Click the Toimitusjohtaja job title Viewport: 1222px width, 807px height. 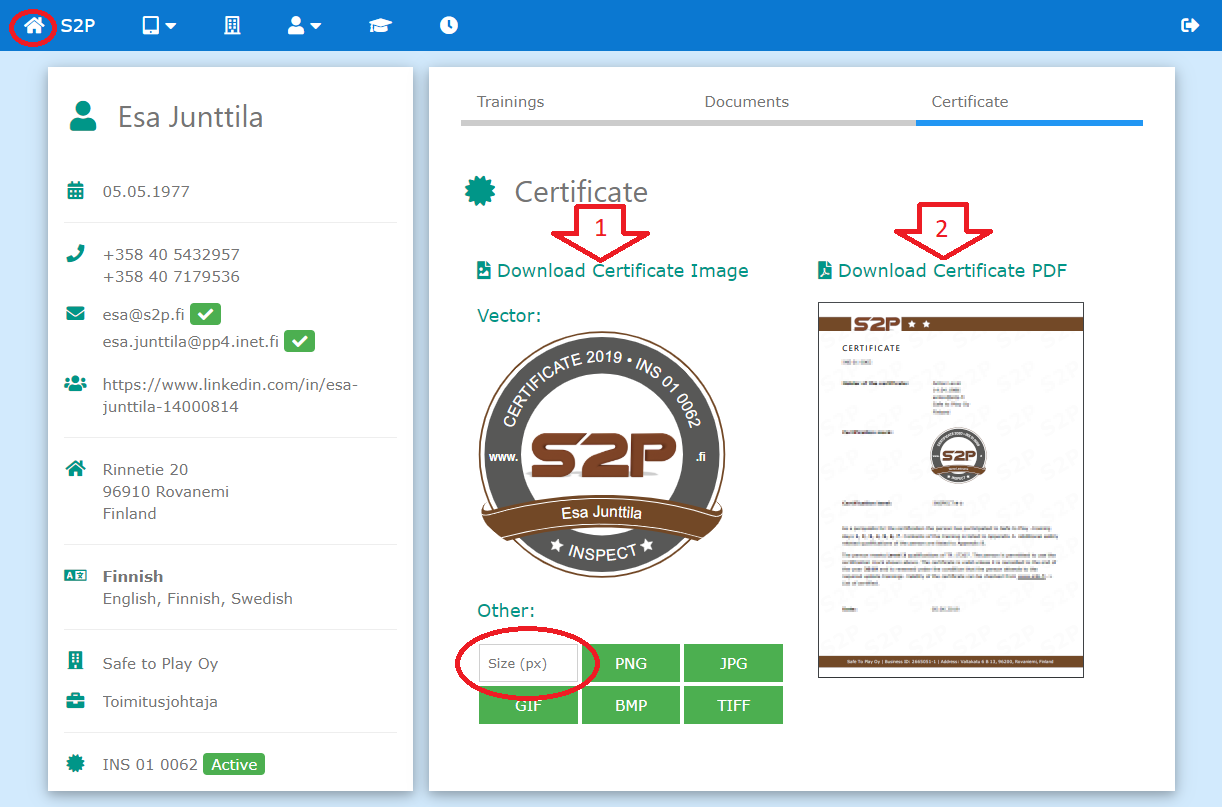pos(160,702)
